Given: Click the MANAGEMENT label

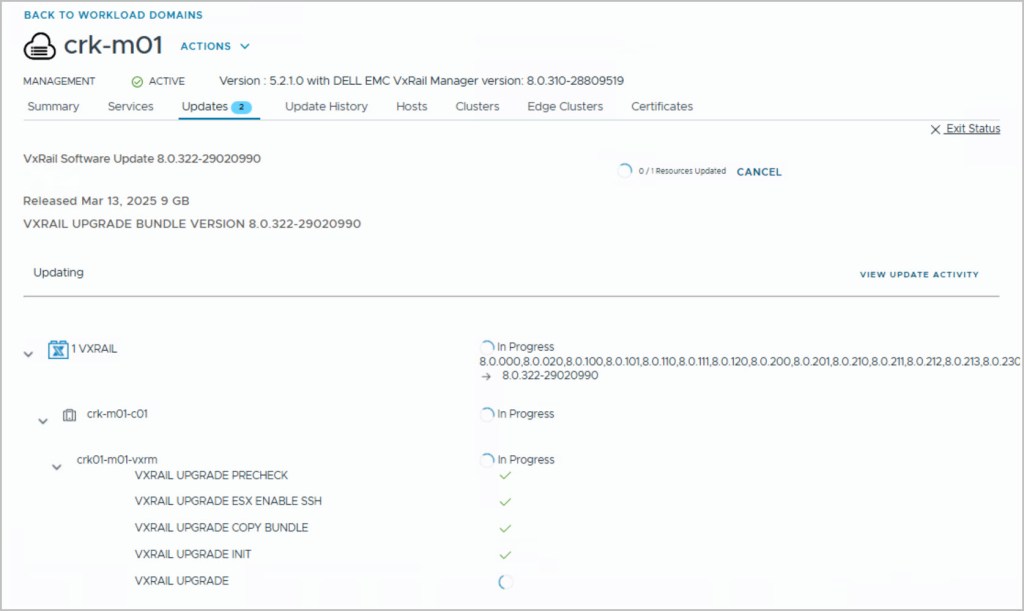Looking at the screenshot, I should pyautogui.click(x=59, y=81).
